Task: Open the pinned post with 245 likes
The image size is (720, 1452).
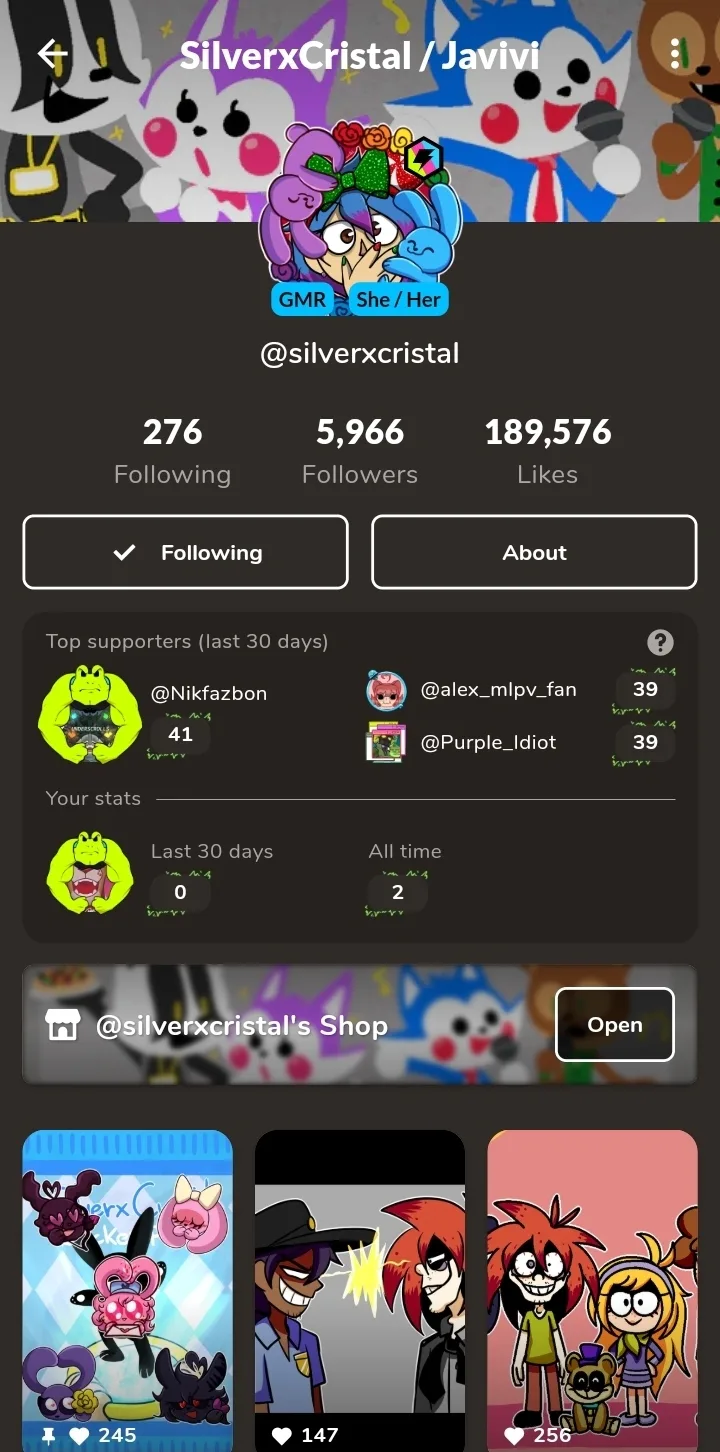Action: point(128,1291)
